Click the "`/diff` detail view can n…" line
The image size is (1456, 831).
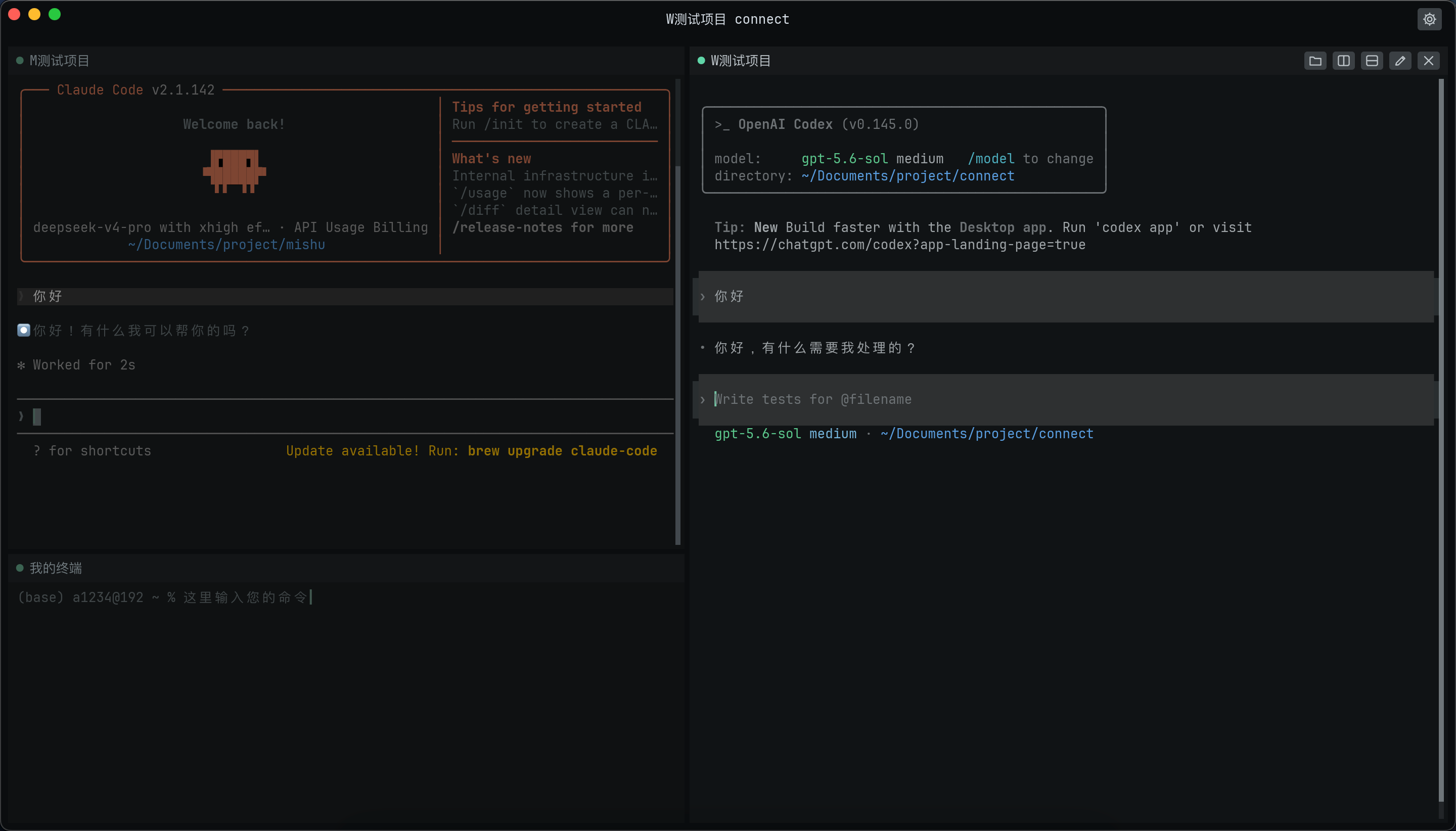tap(555, 211)
